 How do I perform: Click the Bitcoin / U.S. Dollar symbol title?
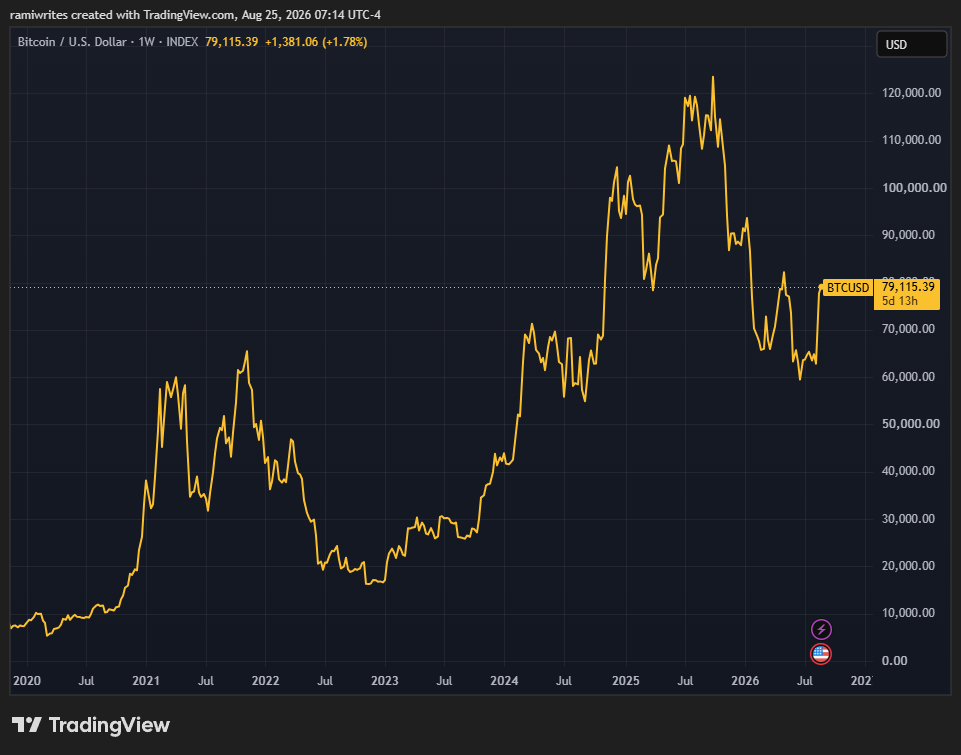(x=72, y=42)
